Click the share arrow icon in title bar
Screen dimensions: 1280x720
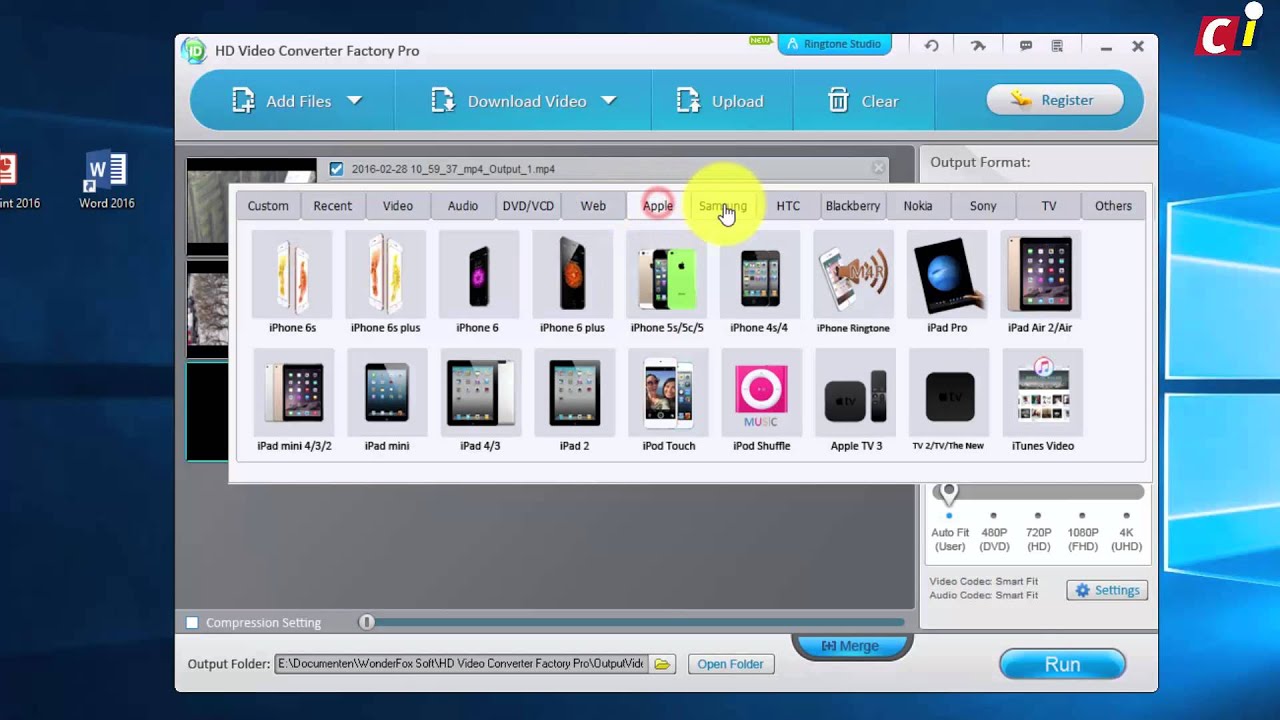click(978, 46)
